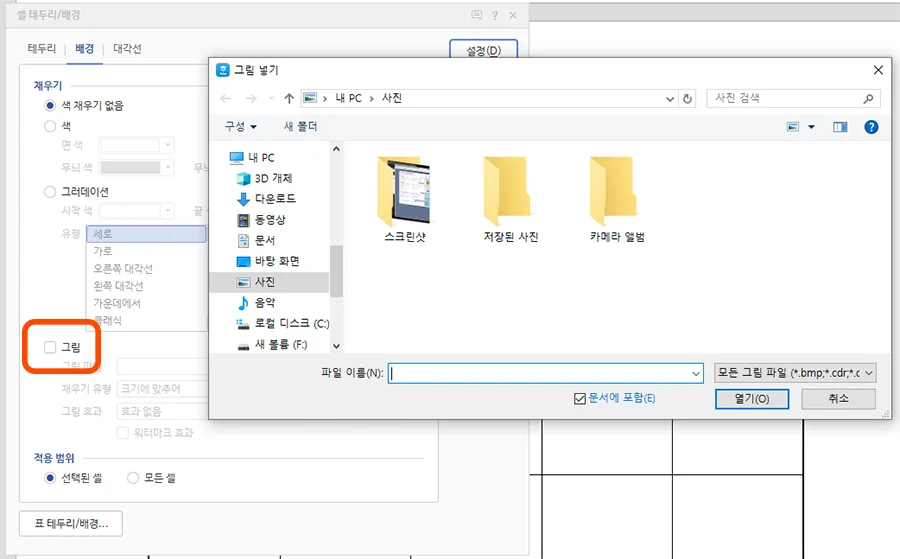Open the 저장된 사진 folder
Screen dimensions: 900x559
coord(511,199)
